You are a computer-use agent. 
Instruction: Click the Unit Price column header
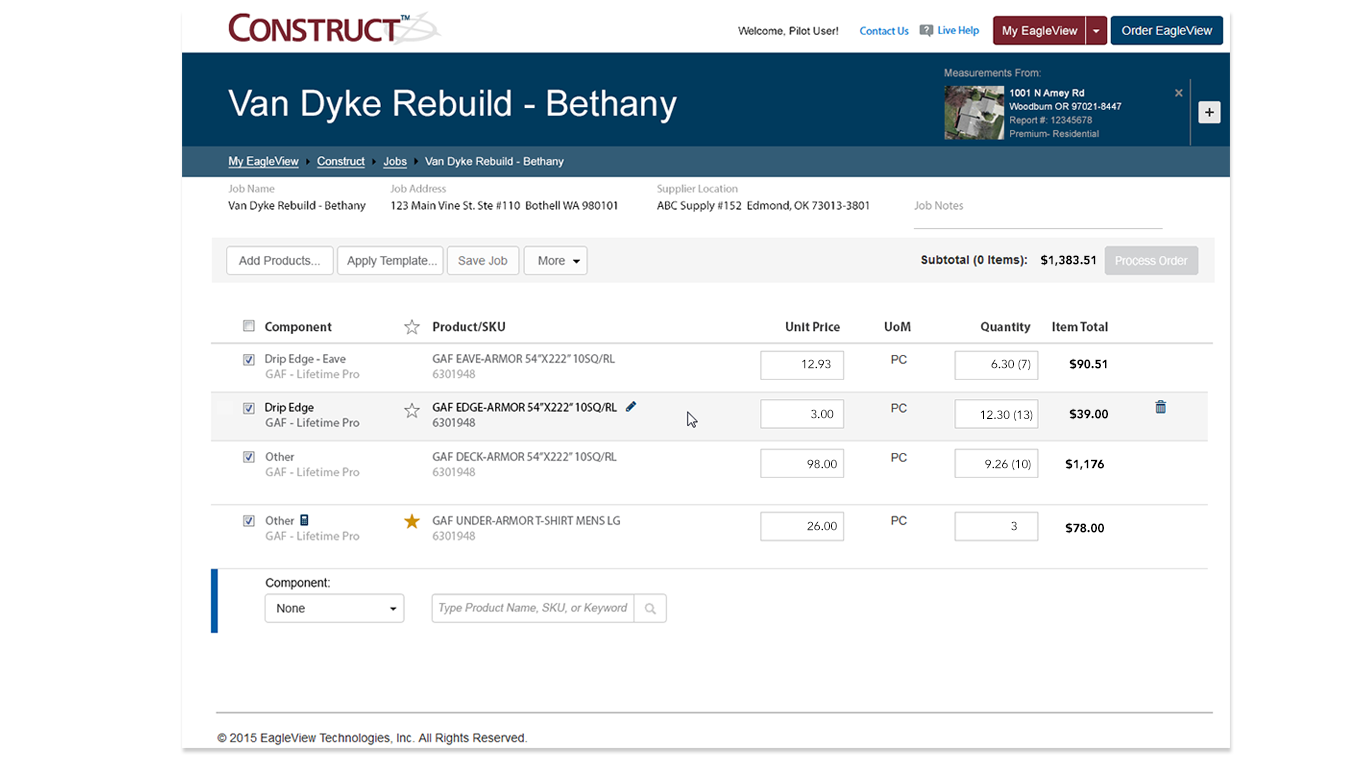click(x=812, y=327)
